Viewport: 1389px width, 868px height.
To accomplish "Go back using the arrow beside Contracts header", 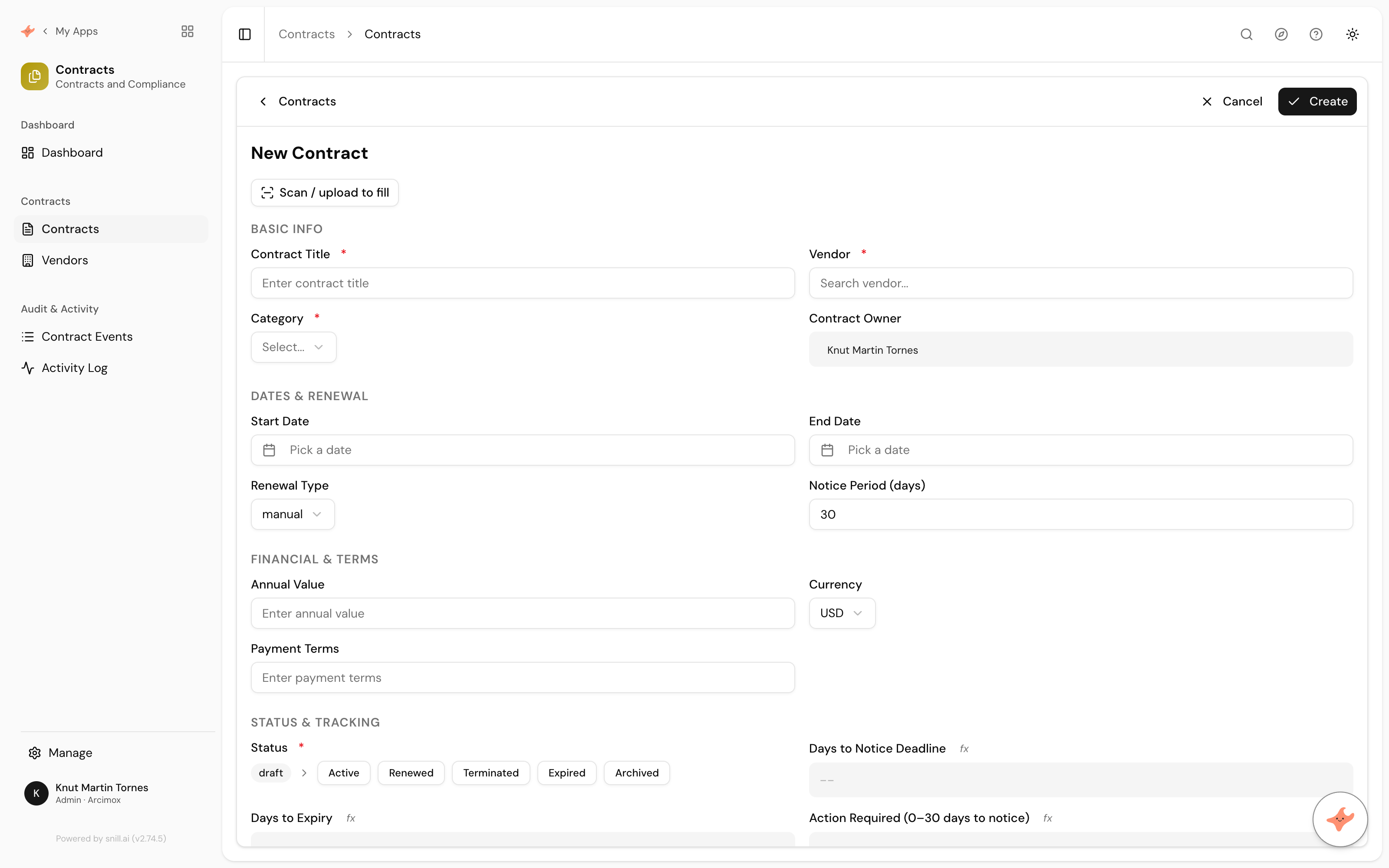I will point(263,102).
